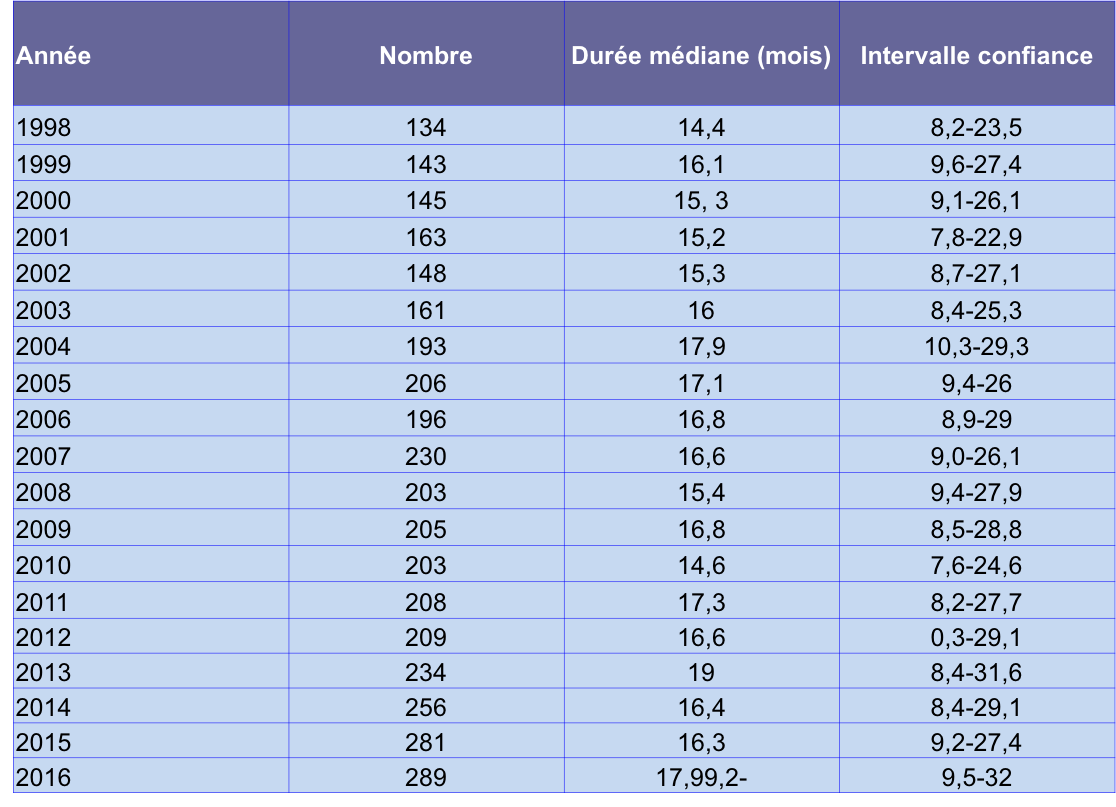Click the number 289 cell

point(426,778)
